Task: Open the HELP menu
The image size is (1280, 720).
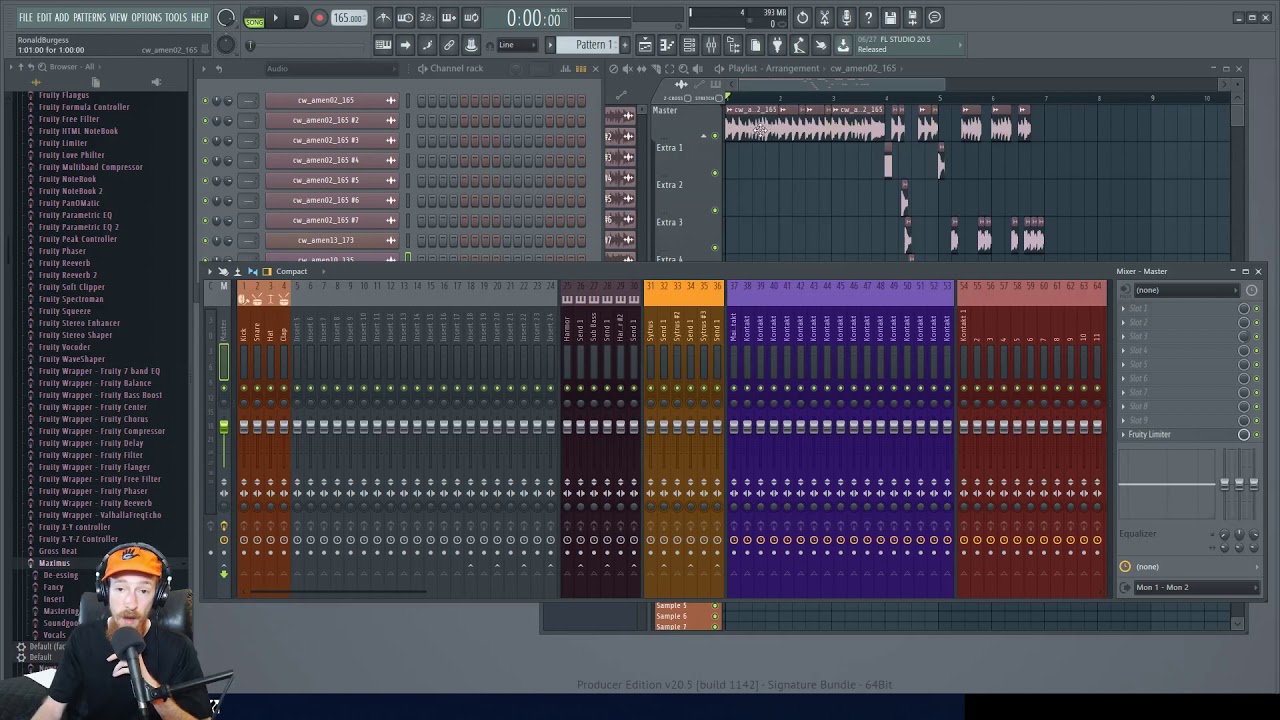Action: point(199,18)
